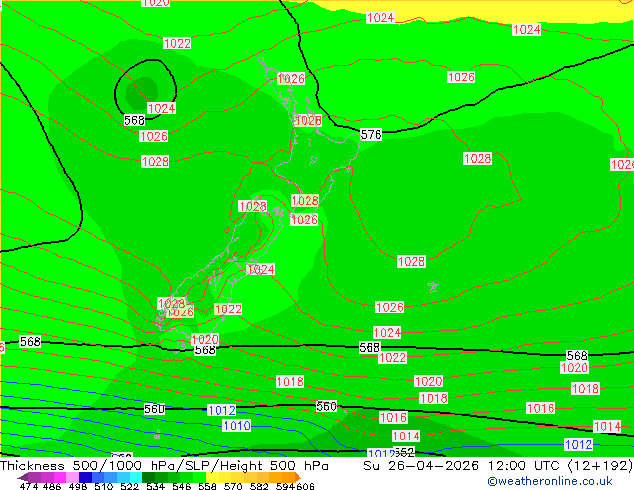Select the orange swatch above 594 in legend

(289, 477)
